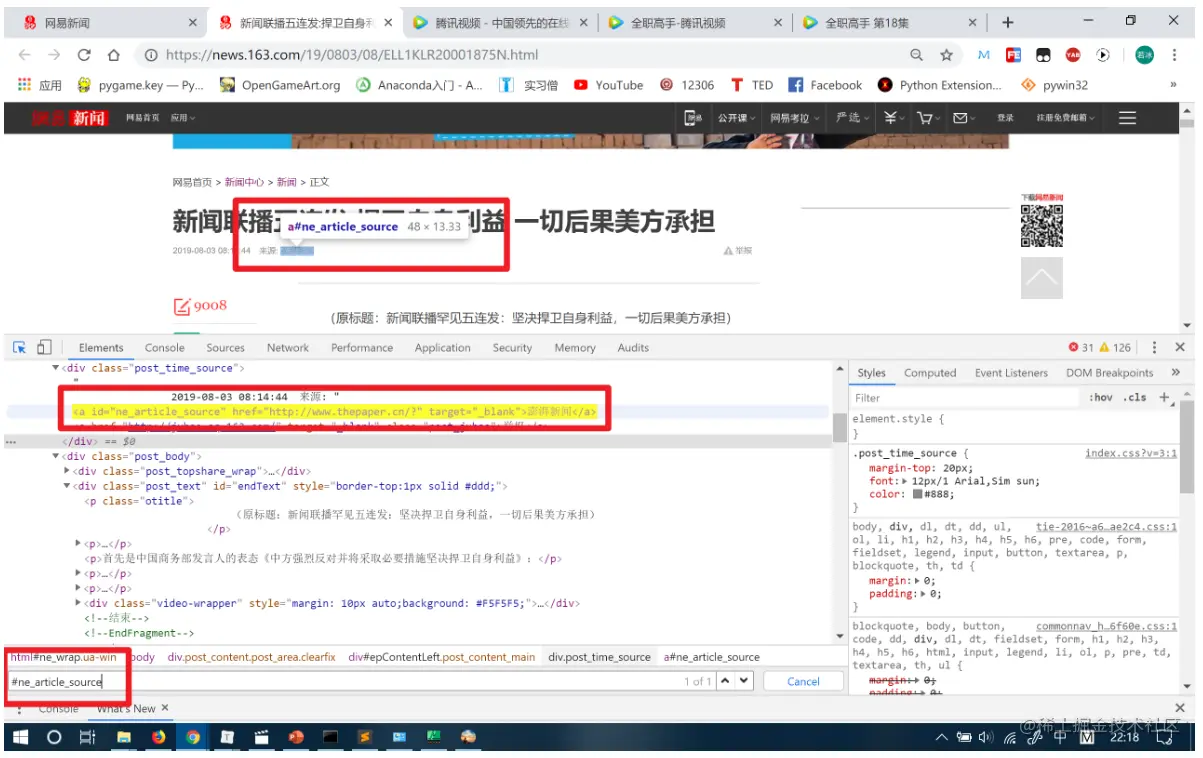
Task: Enable the :hov pseudo-state toggle
Action: [1101, 397]
